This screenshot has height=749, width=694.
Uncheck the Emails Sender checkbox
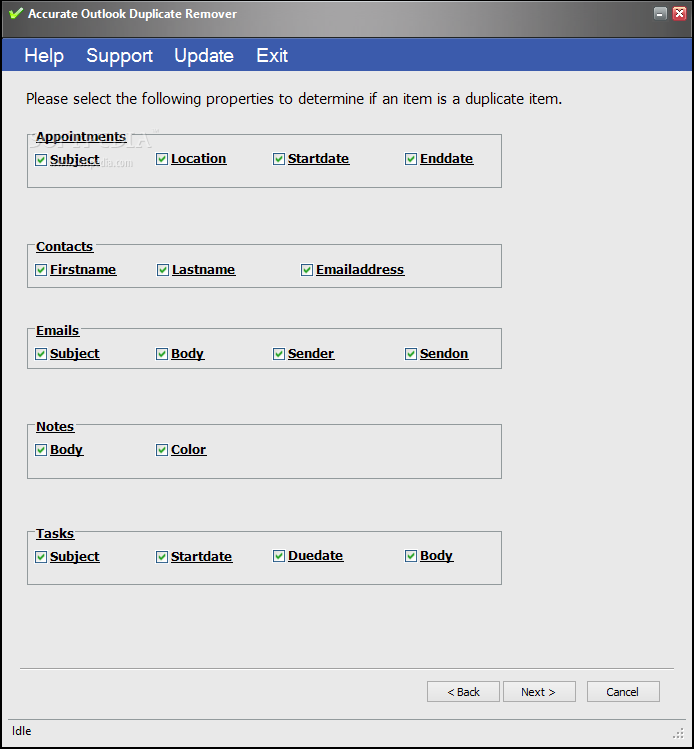pos(279,354)
